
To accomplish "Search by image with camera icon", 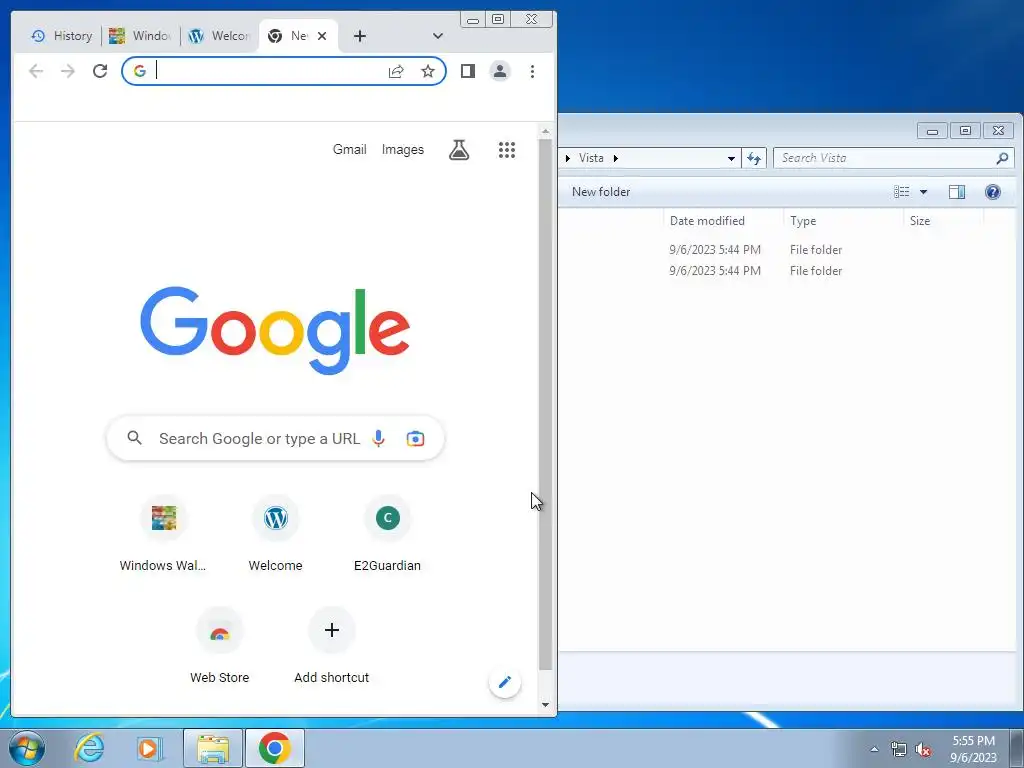I will [x=415, y=438].
